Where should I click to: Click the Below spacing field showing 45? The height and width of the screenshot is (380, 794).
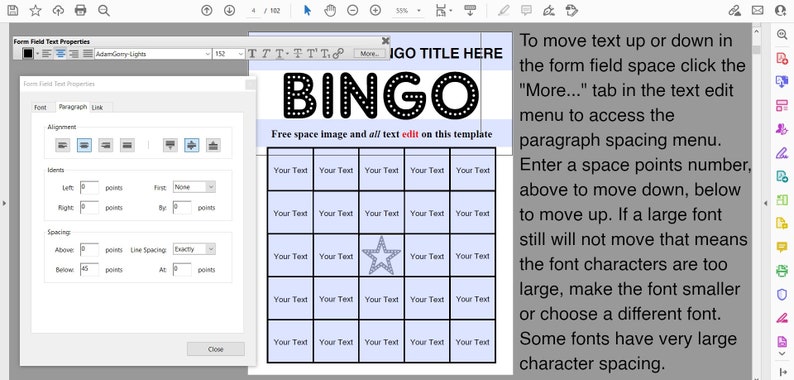(x=89, y=269)
